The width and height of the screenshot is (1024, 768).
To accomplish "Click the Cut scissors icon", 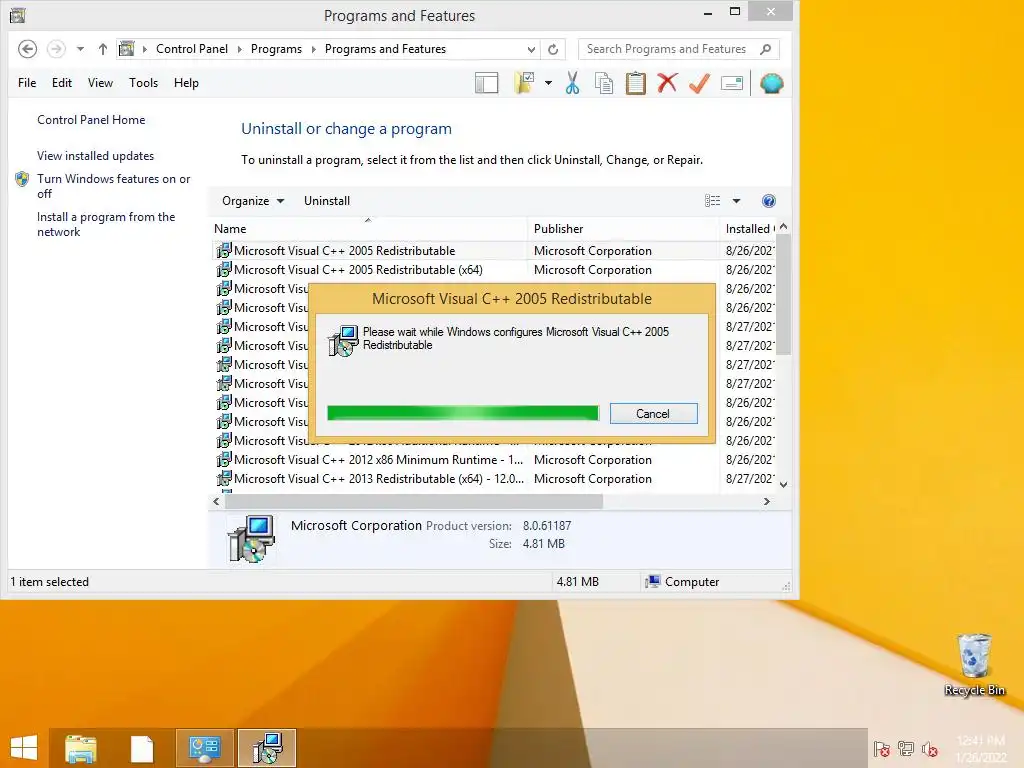I will point(573,84).
